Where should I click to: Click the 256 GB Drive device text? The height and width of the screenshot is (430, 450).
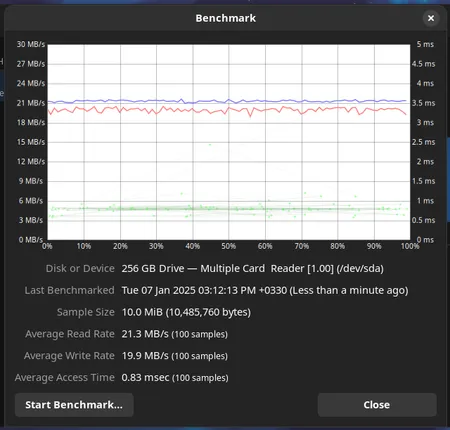(x=252, y=268)
